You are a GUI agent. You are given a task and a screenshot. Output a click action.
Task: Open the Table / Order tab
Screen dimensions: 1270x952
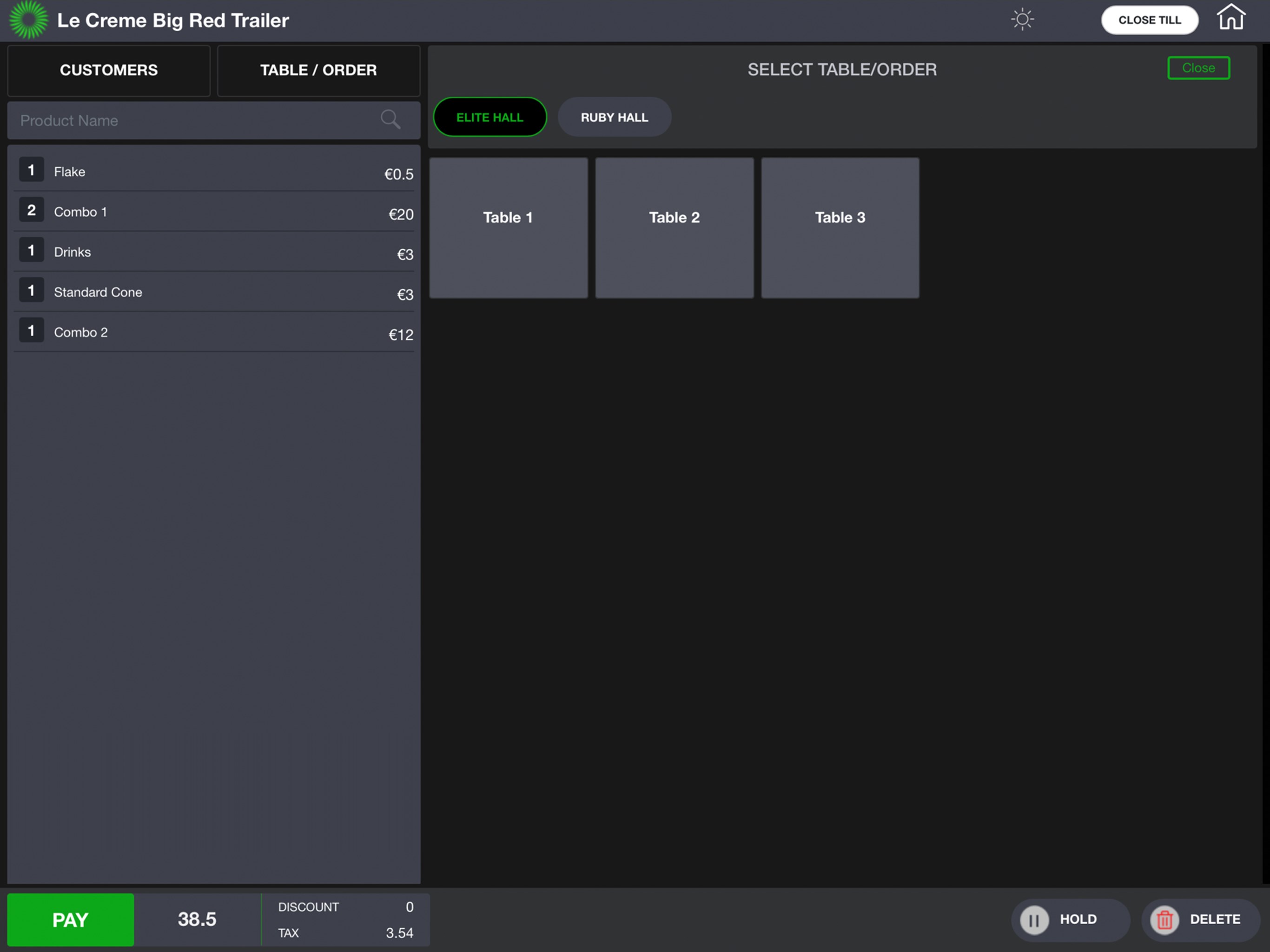[318, 70]
